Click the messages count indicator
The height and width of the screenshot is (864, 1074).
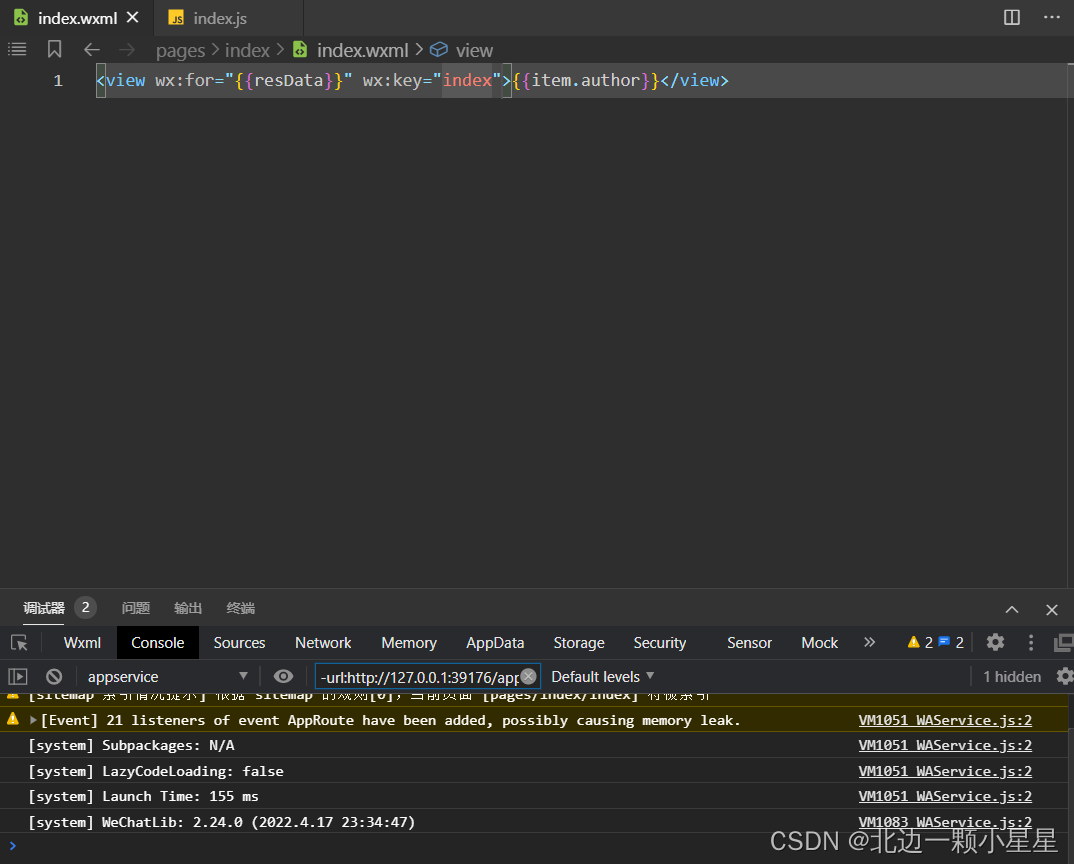tap(951, 643)
